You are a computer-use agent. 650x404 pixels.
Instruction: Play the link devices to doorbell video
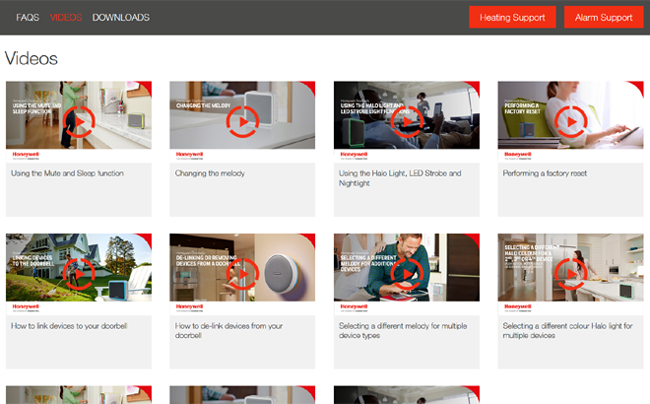[79, 274]
